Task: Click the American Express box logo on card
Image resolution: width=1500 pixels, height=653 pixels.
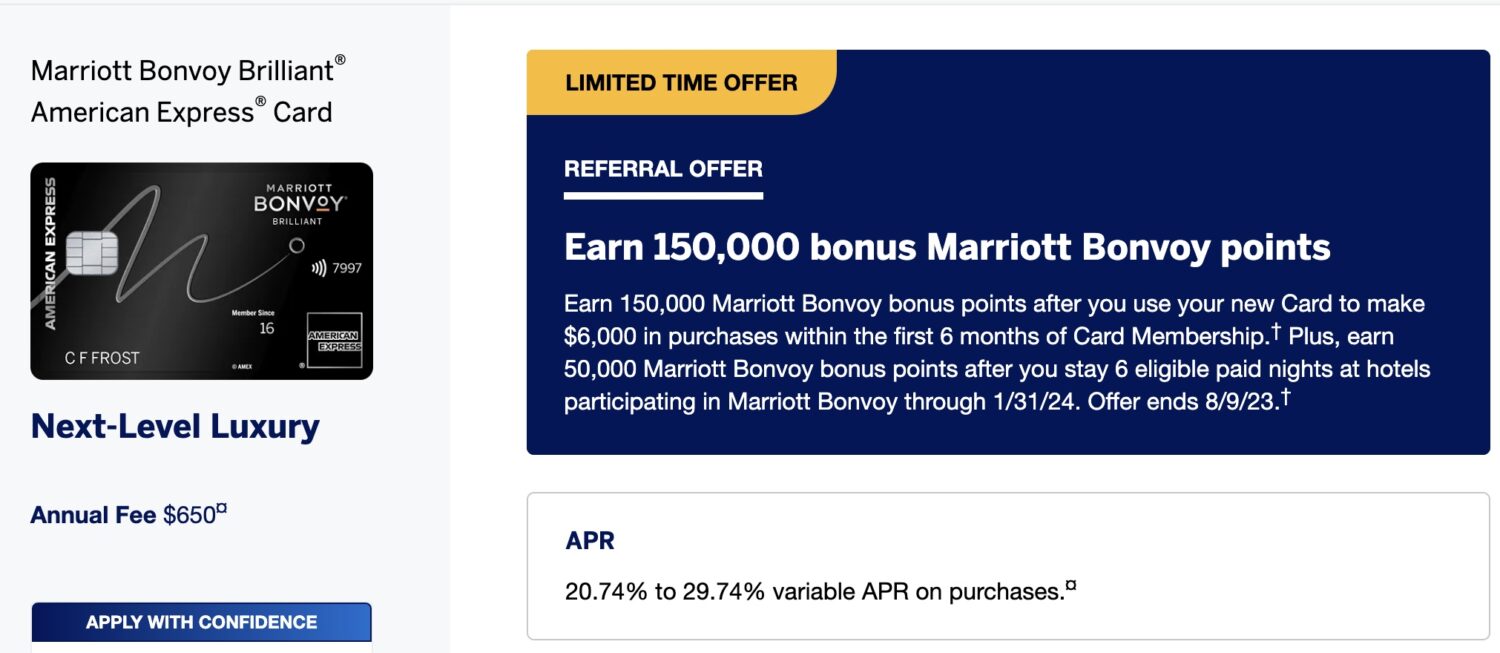Action: click(334, 340)
